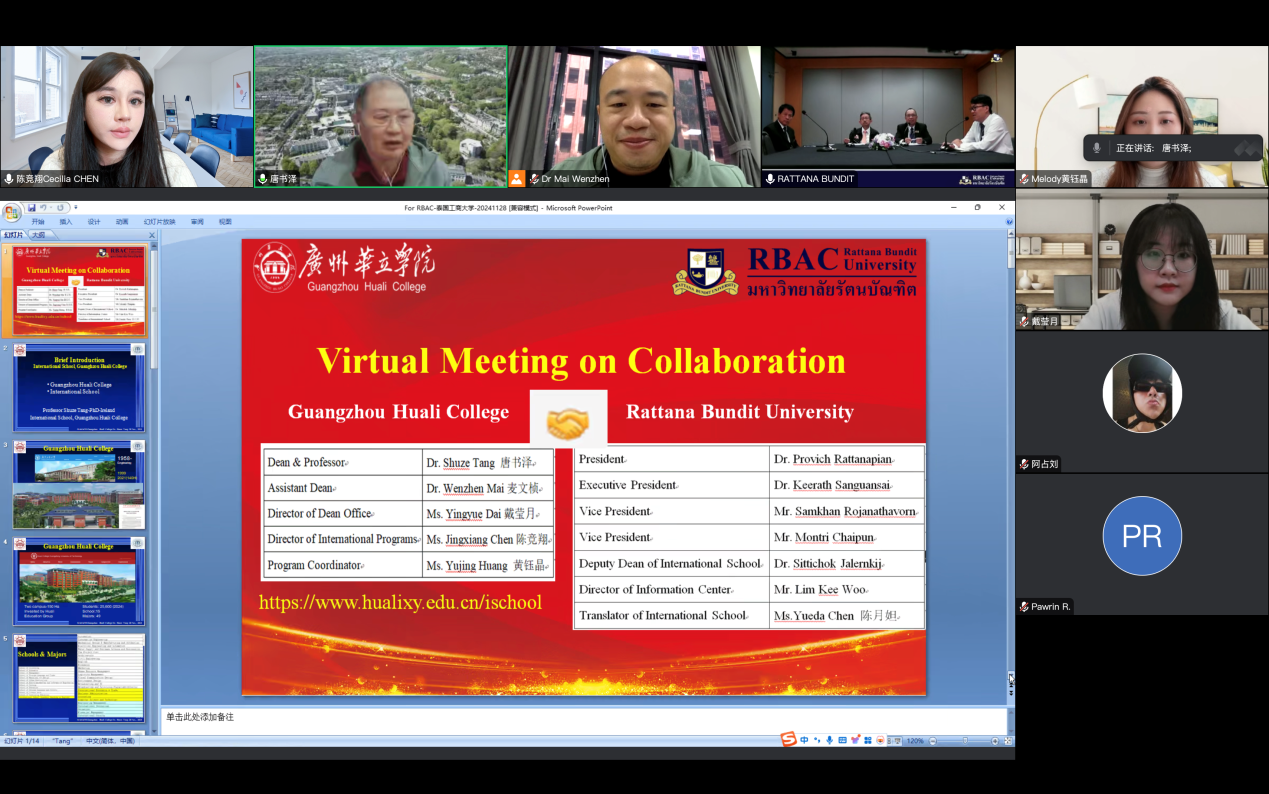Toggle Sogou Chinese/English input mode

pos(804,739)
